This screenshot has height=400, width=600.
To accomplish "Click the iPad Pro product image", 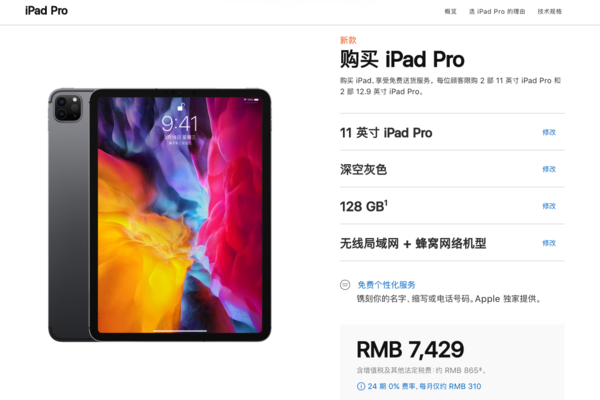I will tap(160, 215).
